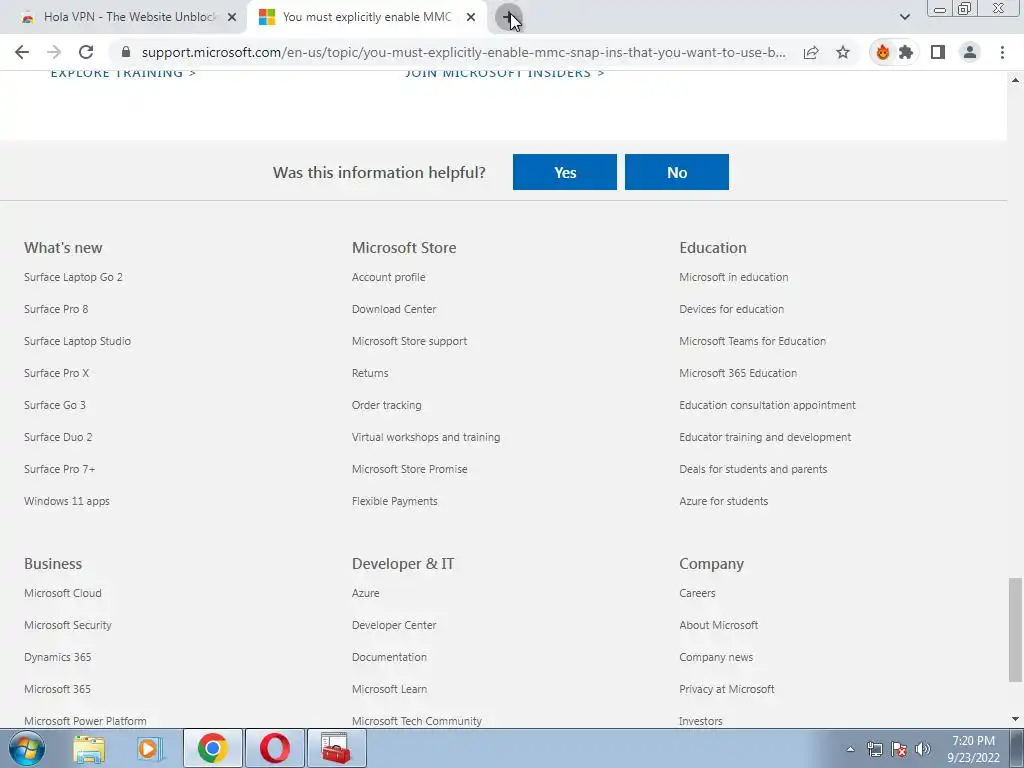Open the Surface Pro X link
The width and height of the screenshot is (1024, 768).
click(x=57, y=373)
